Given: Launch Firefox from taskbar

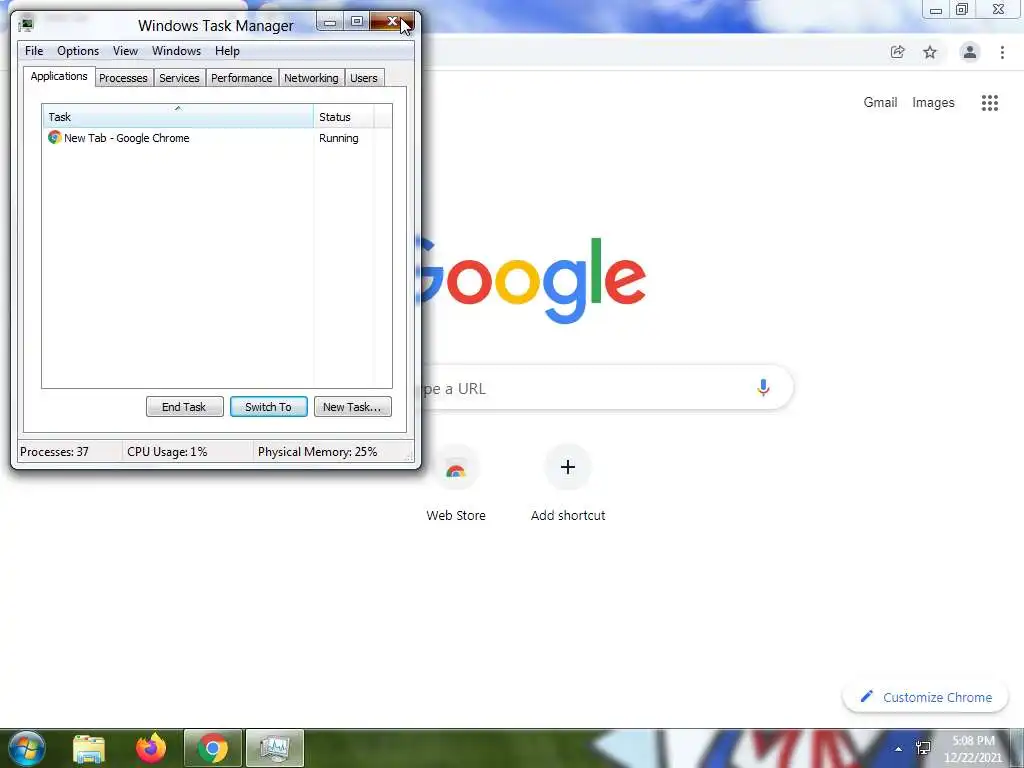Looking at the screenshot, I should point(151,748).
